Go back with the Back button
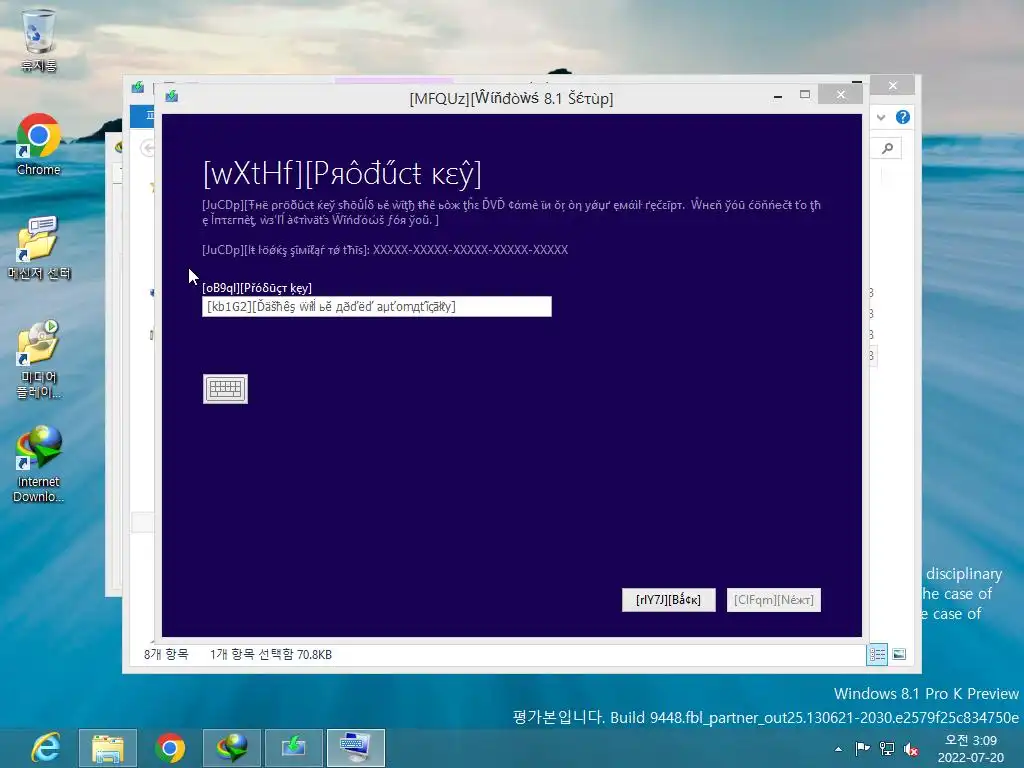This screenshot has height=768, width=1024. [x=669, y=600]
